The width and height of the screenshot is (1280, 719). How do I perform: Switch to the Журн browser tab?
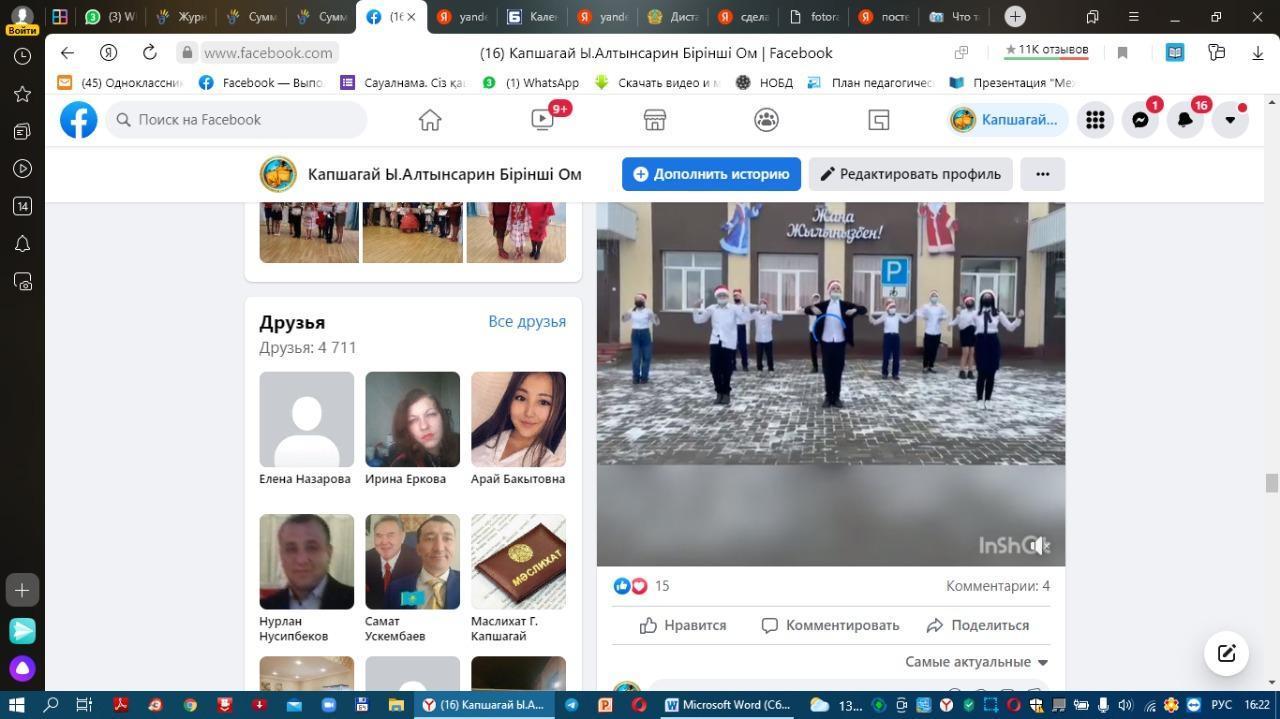[x=181, y=17]
